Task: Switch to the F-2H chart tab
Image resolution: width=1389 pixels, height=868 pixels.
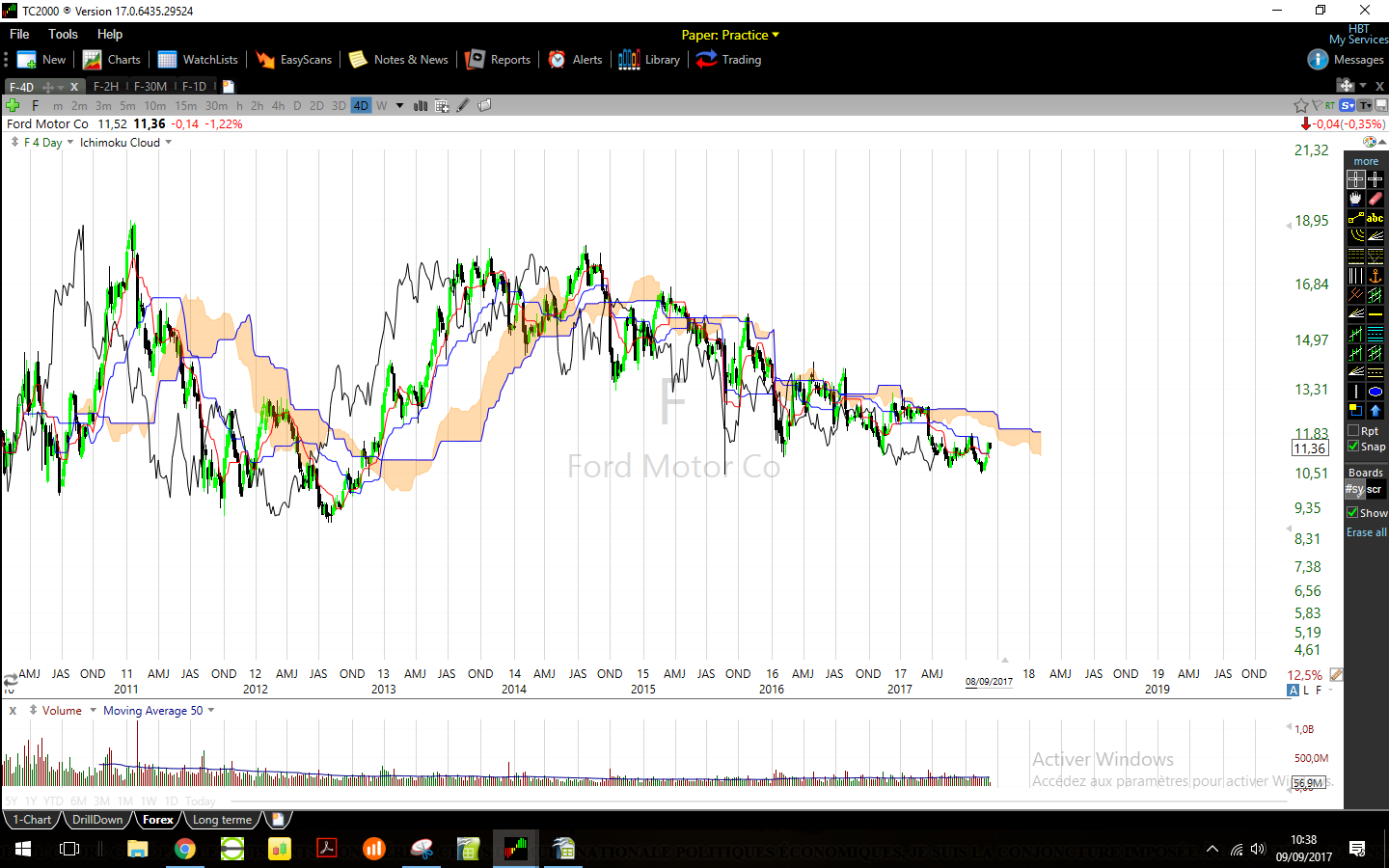Action: pos(106,87)
